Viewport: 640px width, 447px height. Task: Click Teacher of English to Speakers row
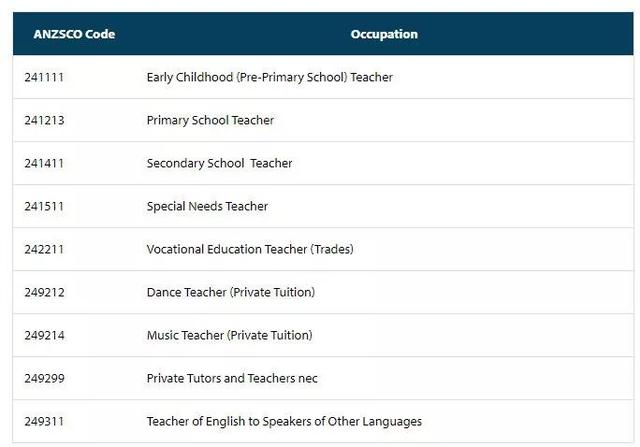[284, 421]
